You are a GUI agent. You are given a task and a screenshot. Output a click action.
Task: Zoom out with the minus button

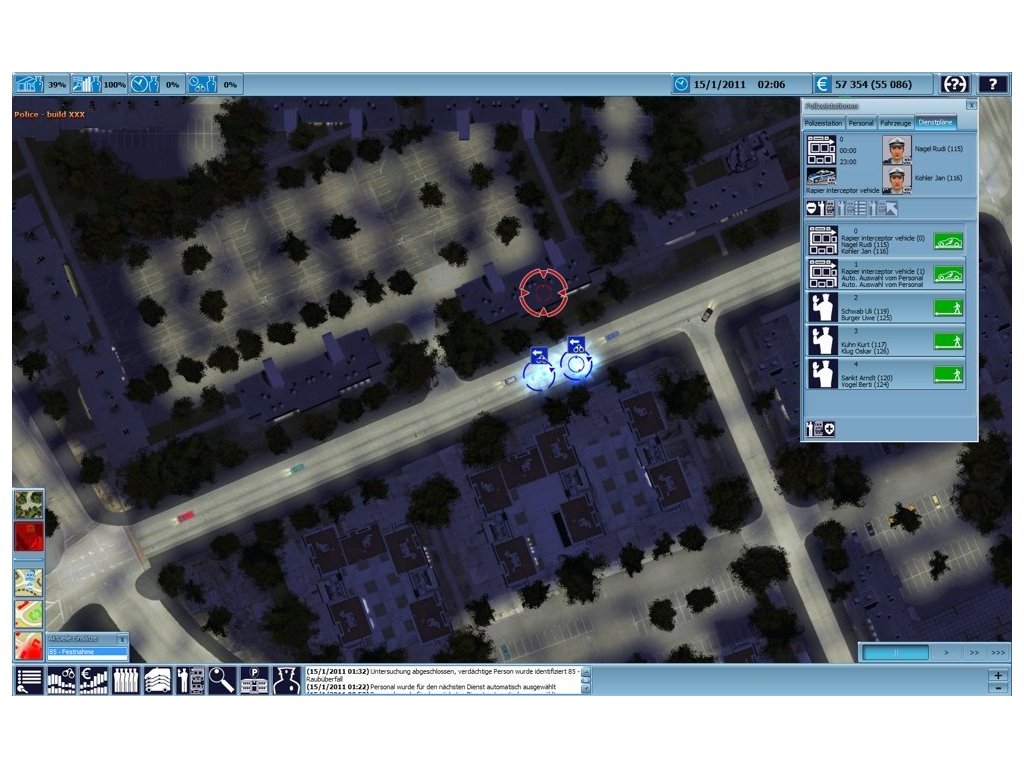tap(998, 688)
